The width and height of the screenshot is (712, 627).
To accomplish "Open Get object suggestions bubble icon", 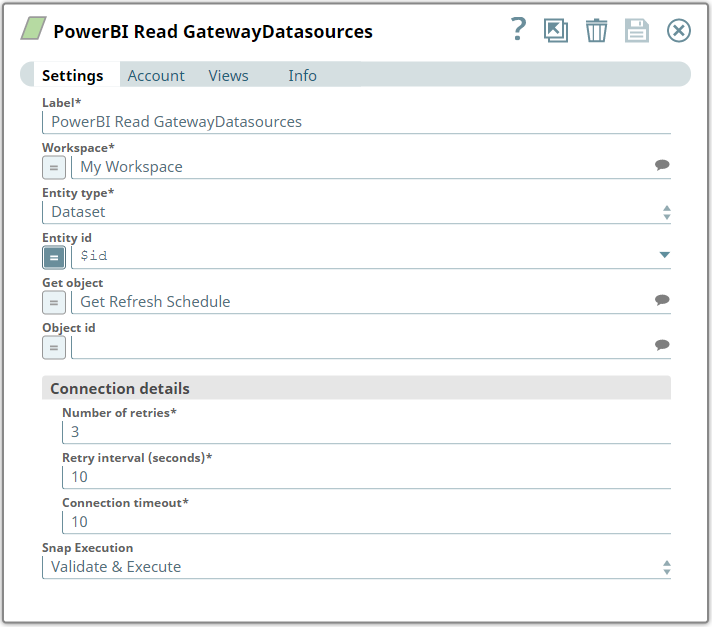I will tap(662, 300).
